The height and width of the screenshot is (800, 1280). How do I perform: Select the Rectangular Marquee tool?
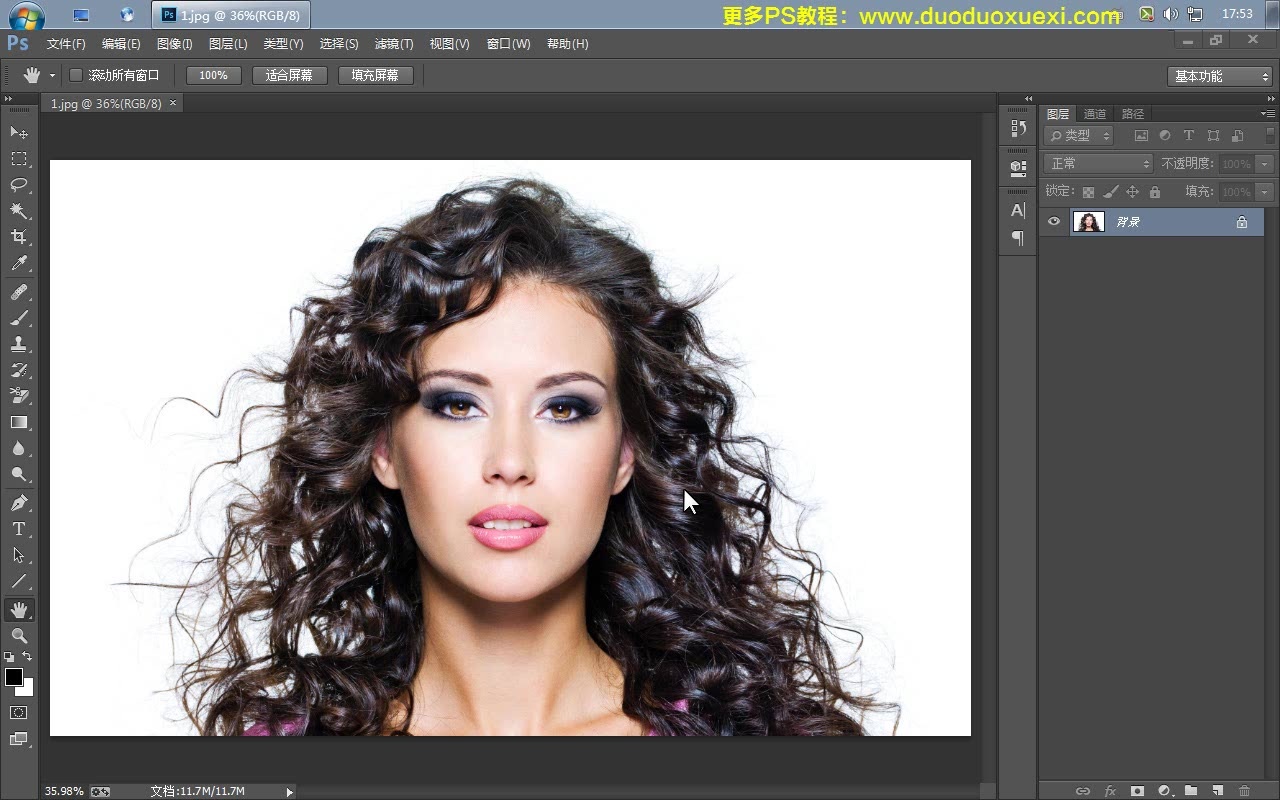pos(19,159)
